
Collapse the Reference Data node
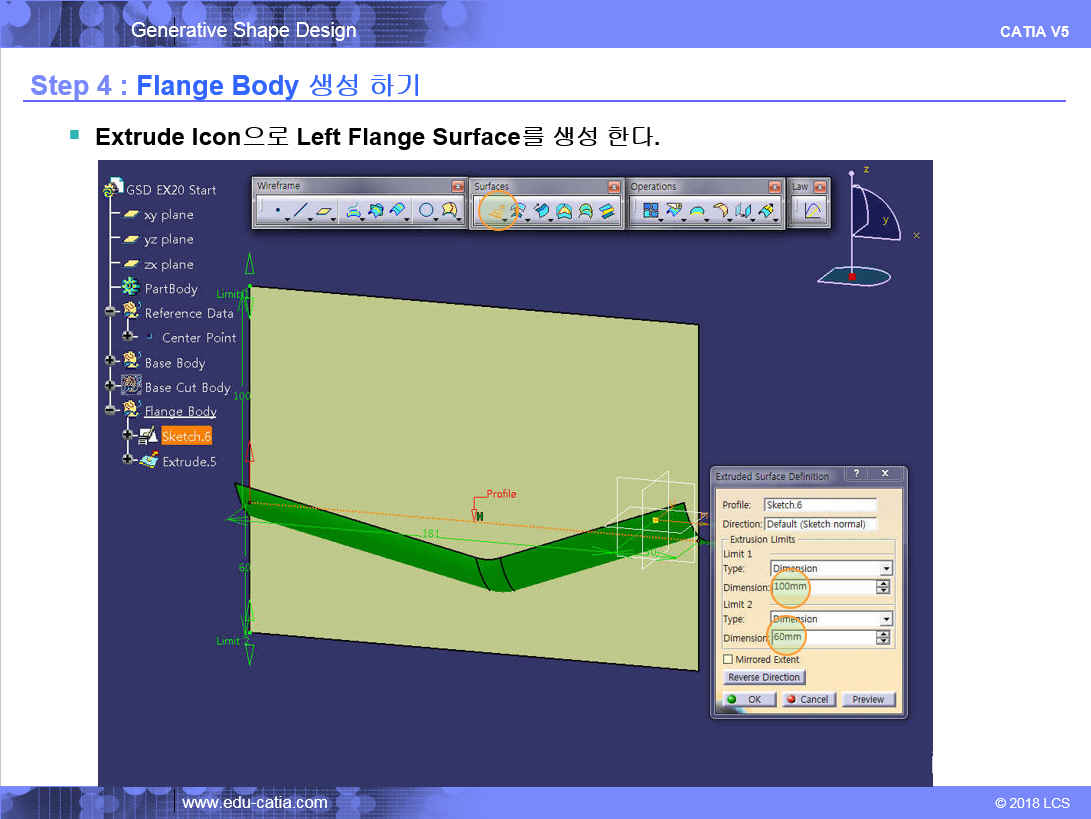pos(110,313)
